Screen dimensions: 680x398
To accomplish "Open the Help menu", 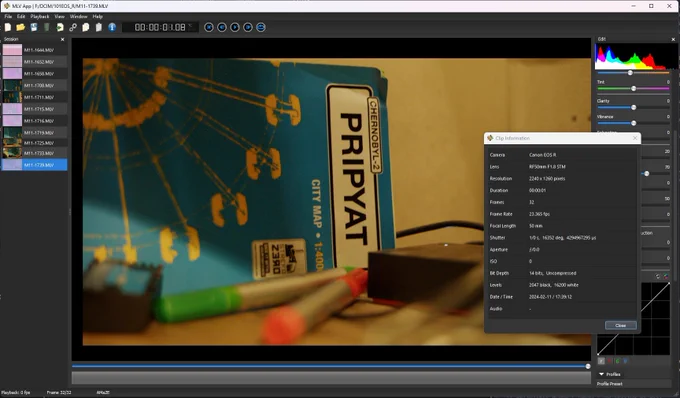I will point(98,16).
